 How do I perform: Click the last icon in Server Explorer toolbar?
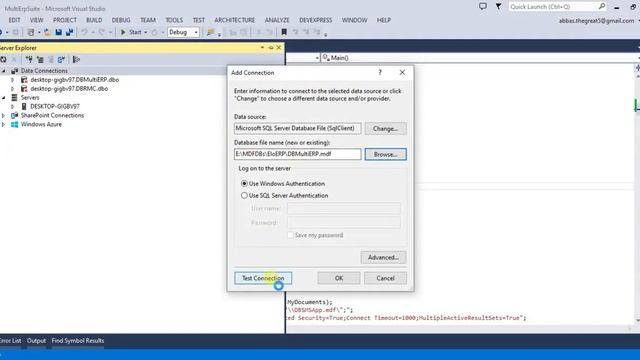76,60
